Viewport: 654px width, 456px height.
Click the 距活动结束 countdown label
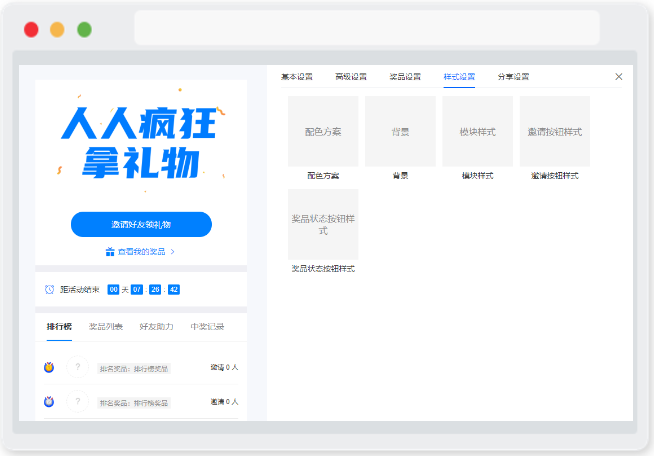80,290
